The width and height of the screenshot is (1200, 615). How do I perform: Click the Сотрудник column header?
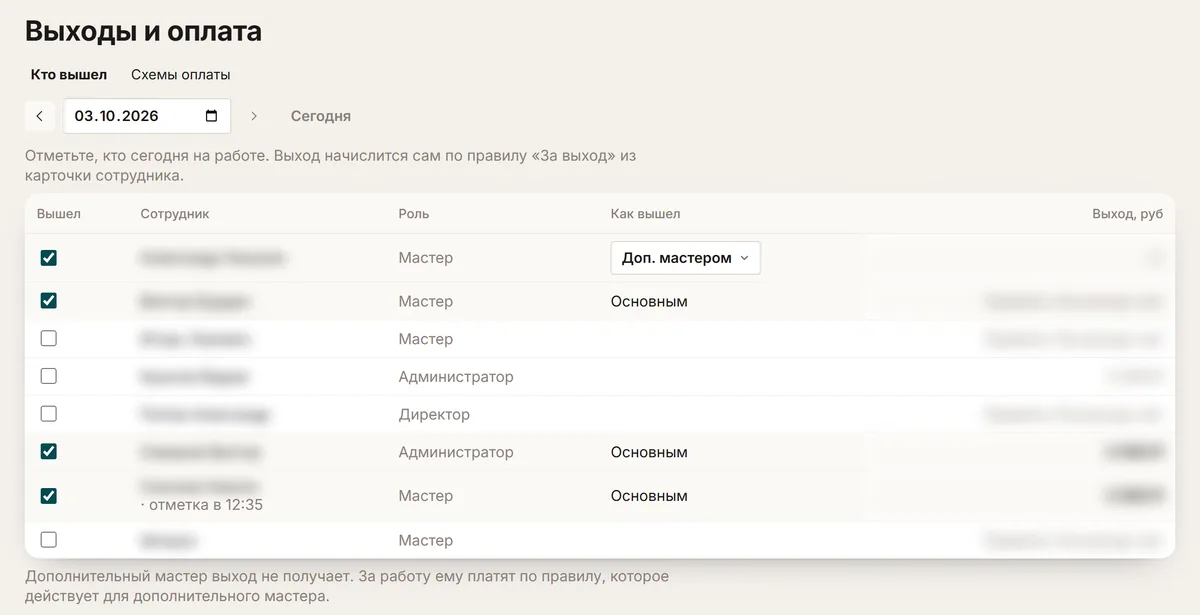[x=175, y=214]
